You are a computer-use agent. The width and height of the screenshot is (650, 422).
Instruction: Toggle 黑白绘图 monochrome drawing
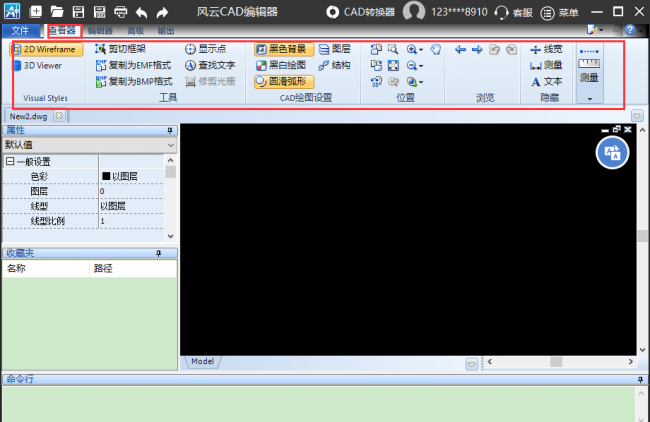tap(281, 65)
